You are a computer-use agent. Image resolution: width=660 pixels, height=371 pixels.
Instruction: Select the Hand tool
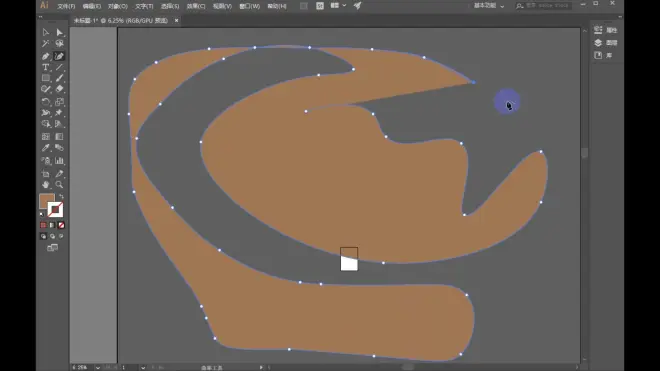click(45, 184)
